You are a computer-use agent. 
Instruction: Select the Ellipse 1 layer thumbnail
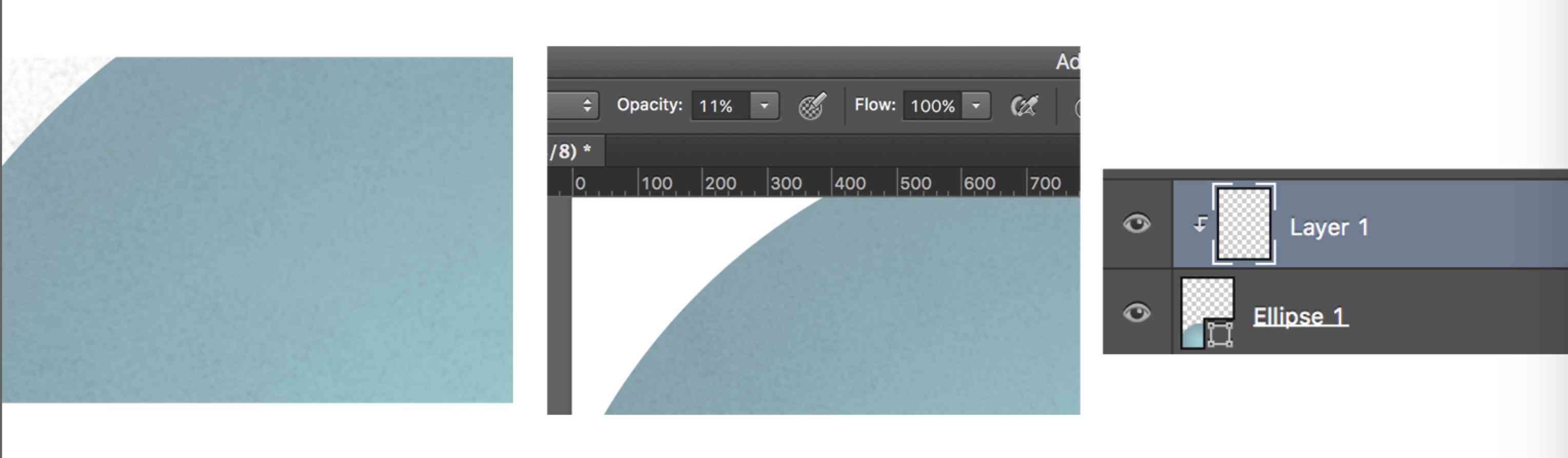click(1207, 313)
